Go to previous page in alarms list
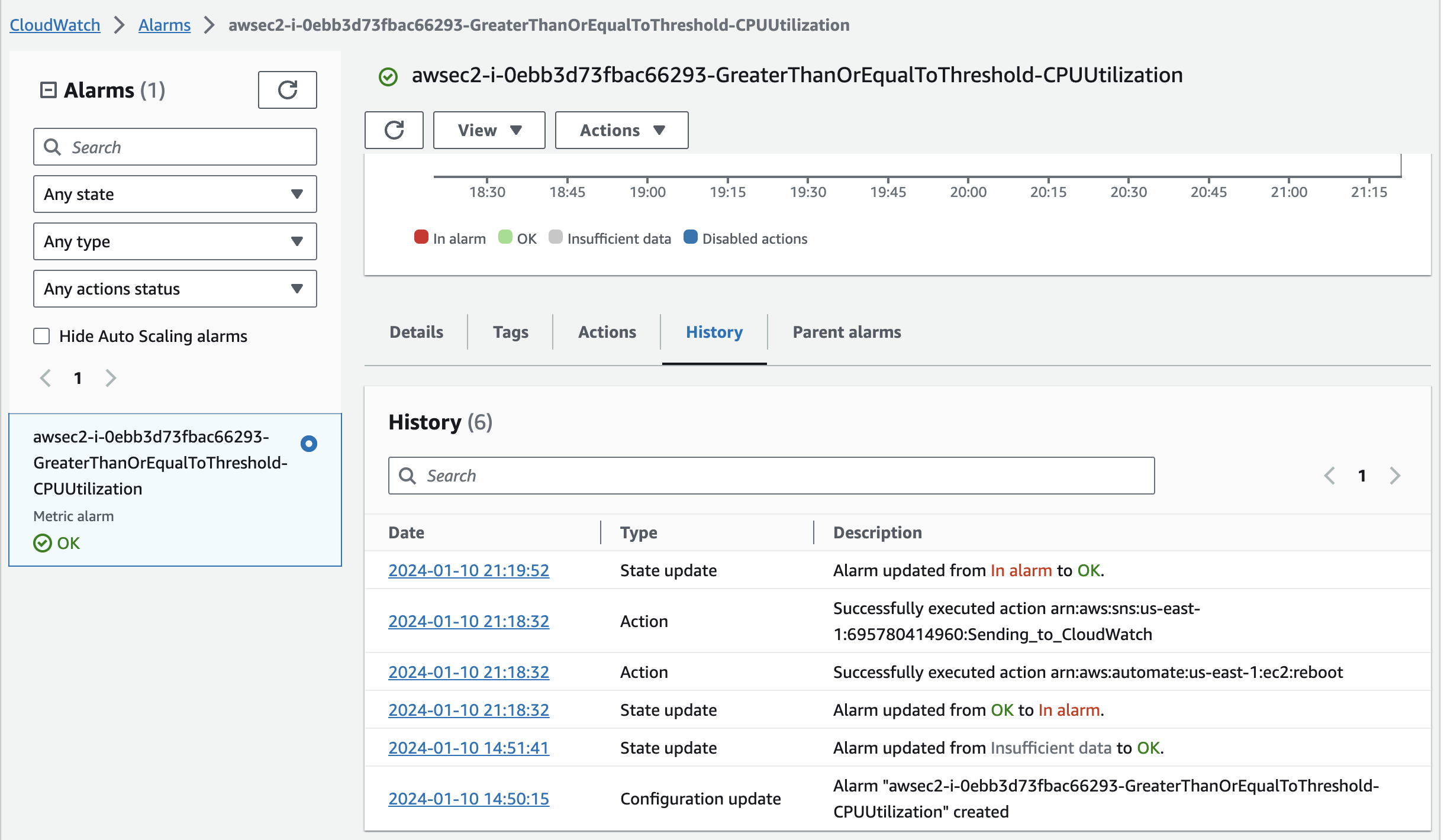1444x840 pixels. point(46,378)
